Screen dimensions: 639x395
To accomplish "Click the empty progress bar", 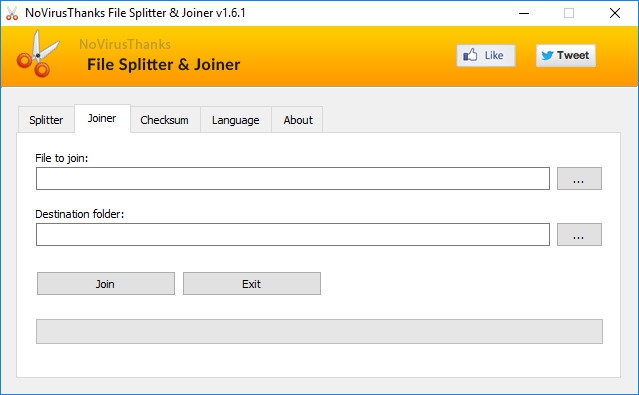I will (x=320, y=331).
